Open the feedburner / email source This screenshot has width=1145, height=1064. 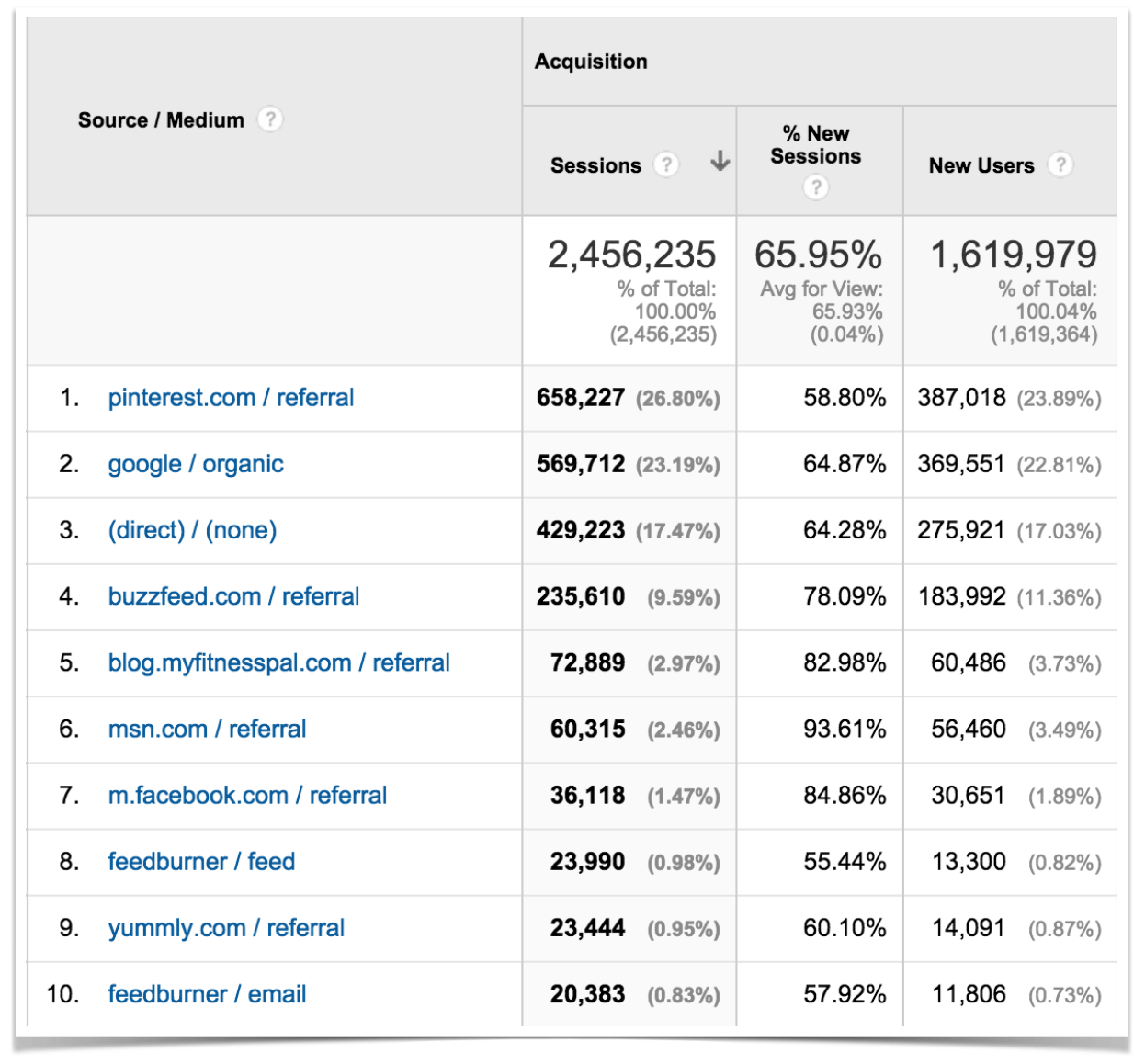point(206,994)
